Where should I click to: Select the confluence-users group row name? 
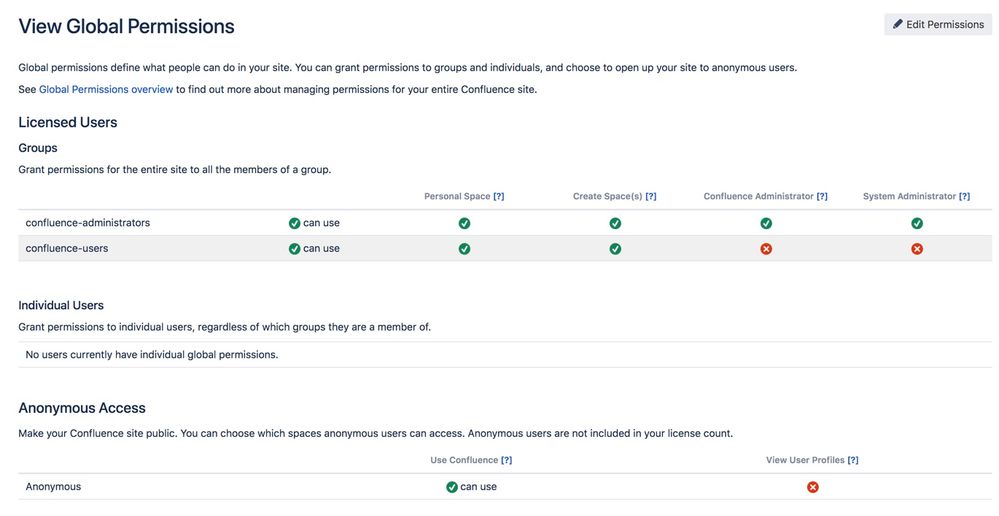coord(67,249)
